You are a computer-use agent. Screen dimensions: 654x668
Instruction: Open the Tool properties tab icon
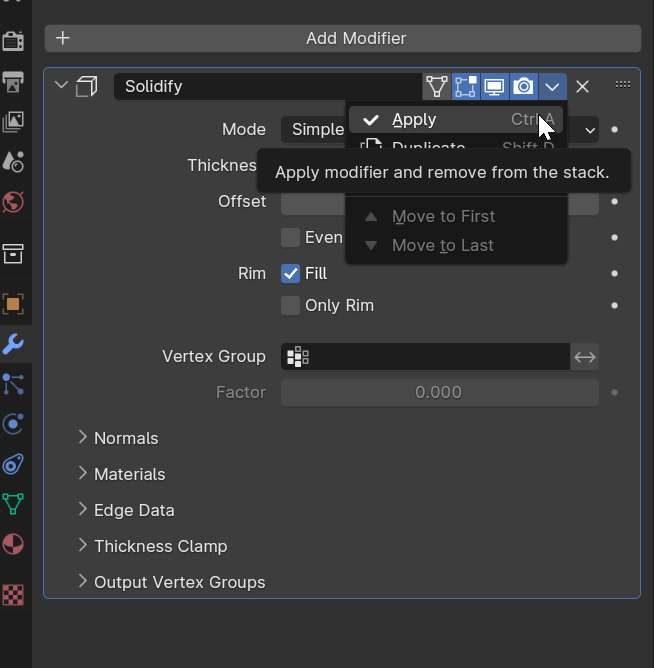coord(13,2)
